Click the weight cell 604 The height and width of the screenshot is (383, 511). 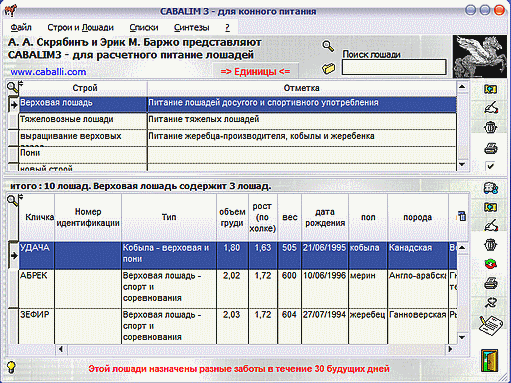tap(289, 326)
